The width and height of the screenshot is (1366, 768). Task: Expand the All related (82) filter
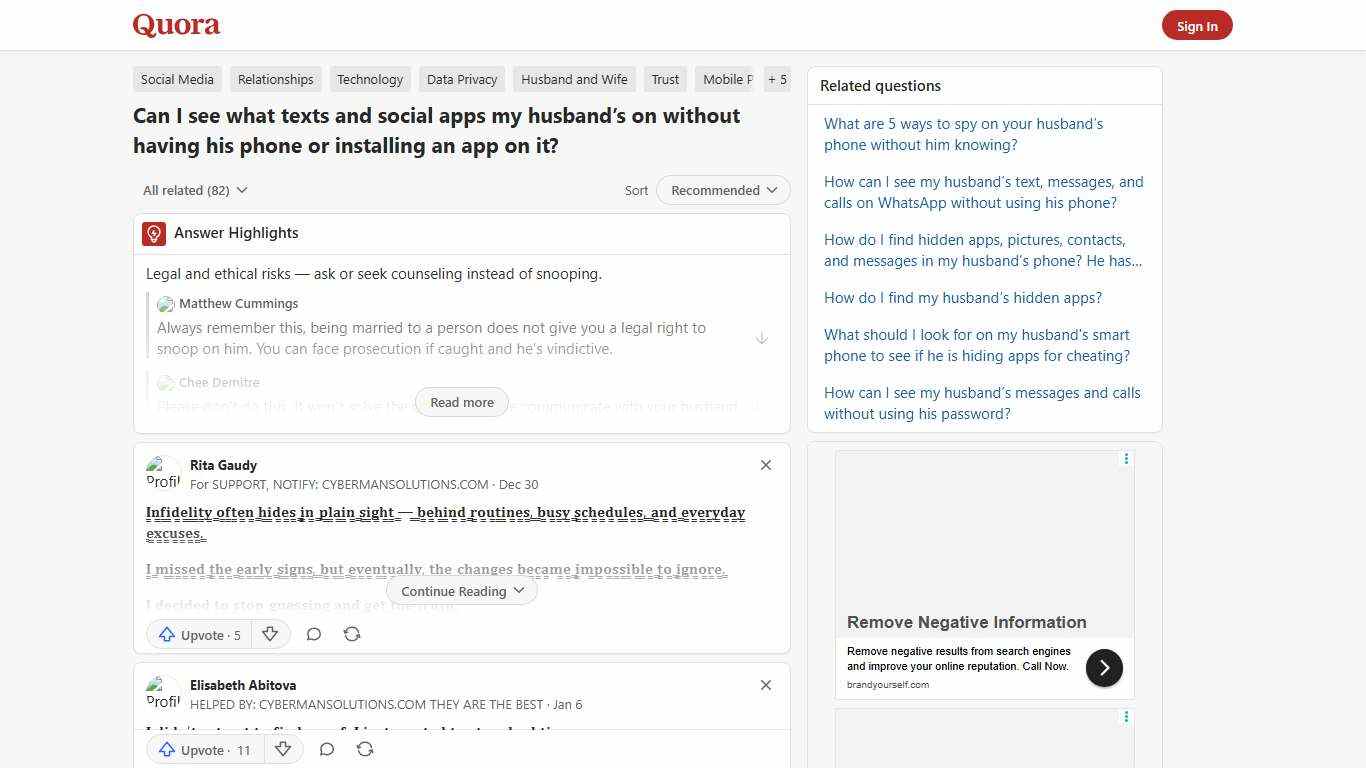pyautogui.click(x=194, y=190)
